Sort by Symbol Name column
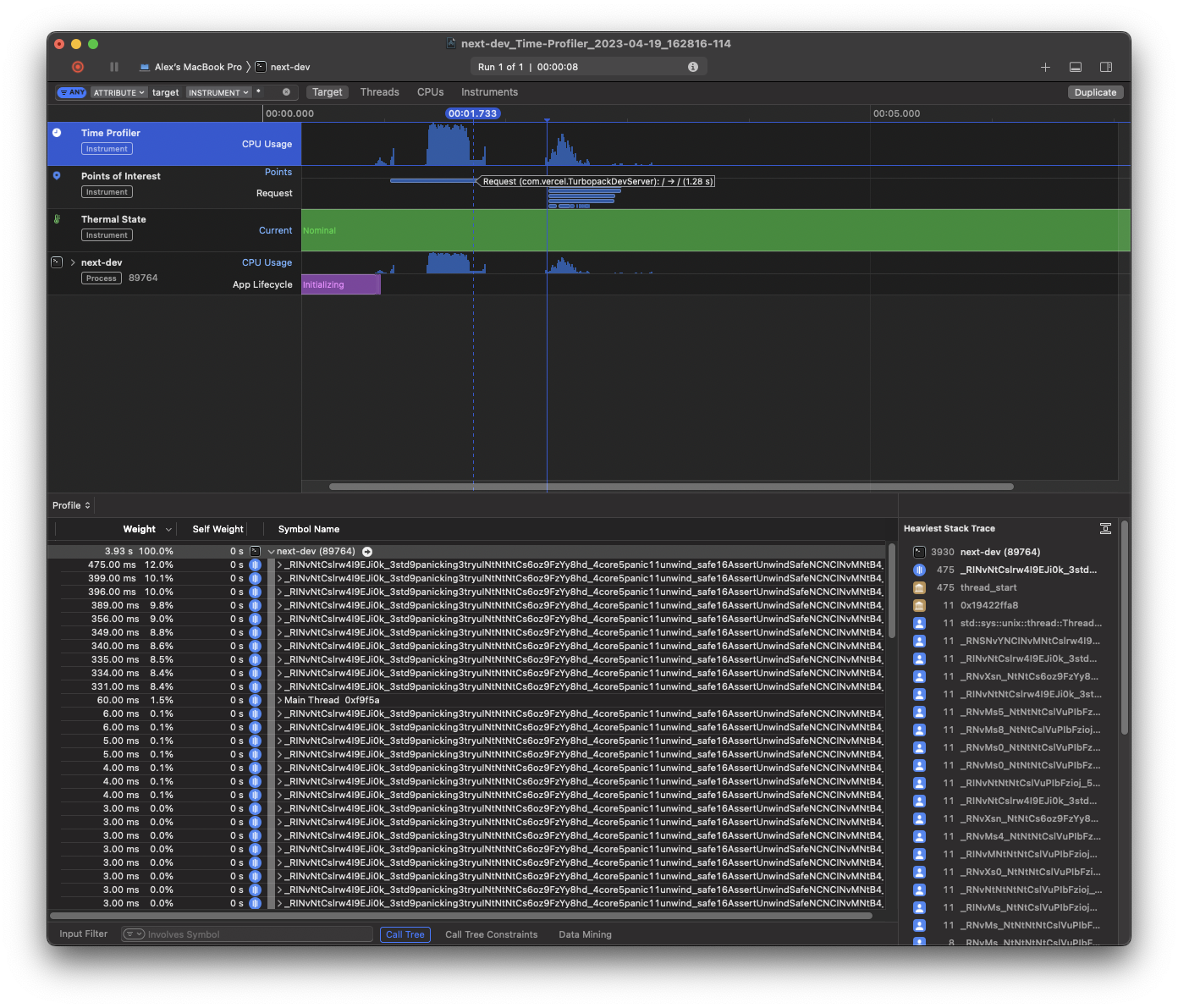Image resolution: width=1178 pixels, height=1008 pixels. (309, 529)
